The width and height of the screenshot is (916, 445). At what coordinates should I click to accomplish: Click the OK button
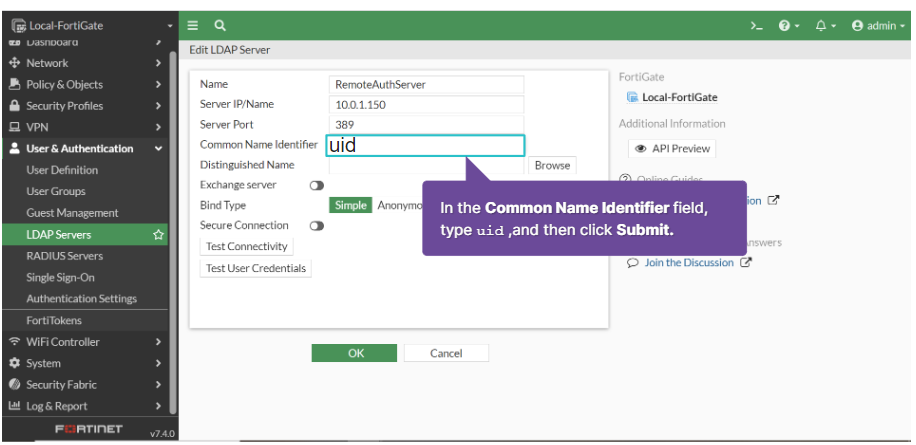coord(354,353)
